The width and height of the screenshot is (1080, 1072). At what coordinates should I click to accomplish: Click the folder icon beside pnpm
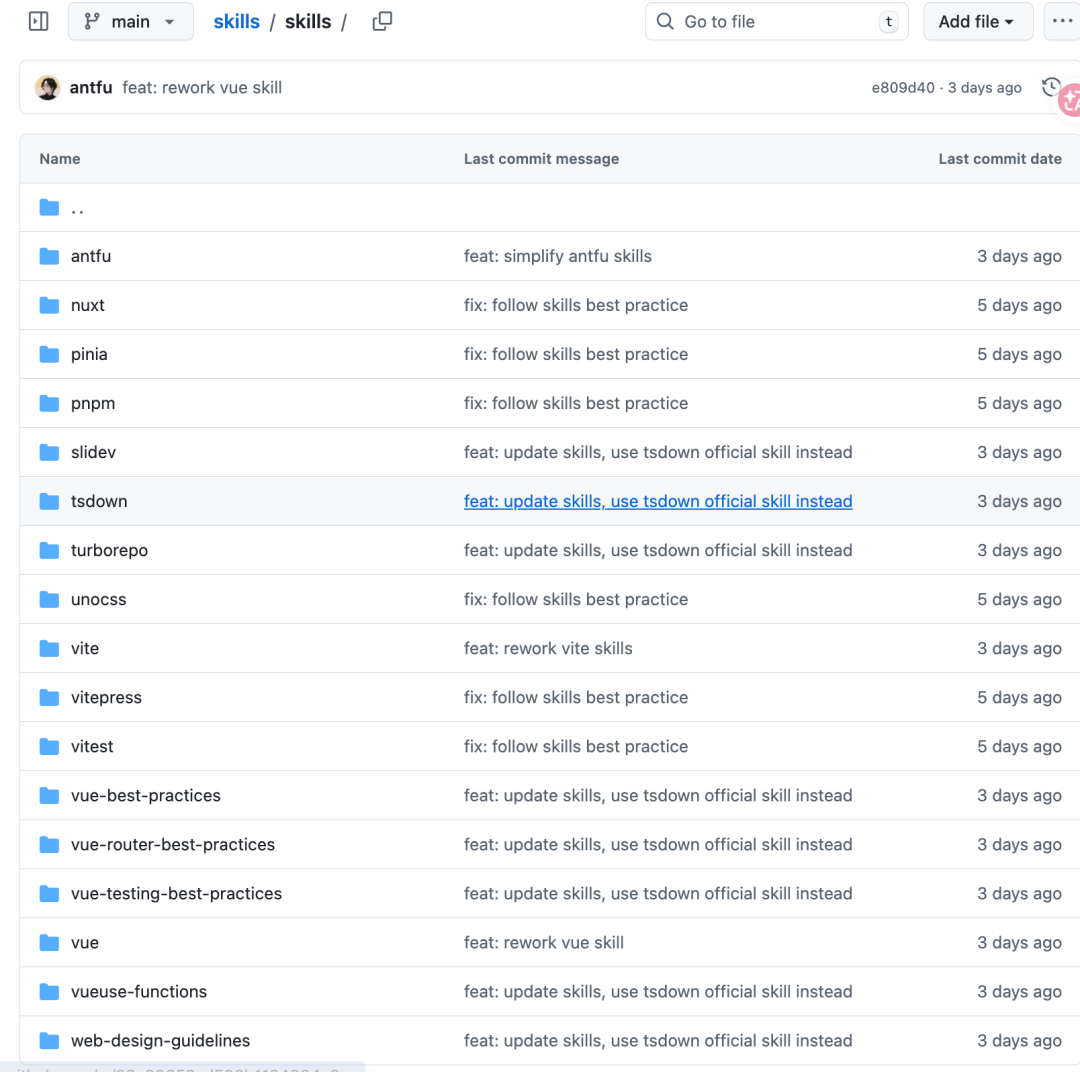pyautogui.click(x=49, y=403)
